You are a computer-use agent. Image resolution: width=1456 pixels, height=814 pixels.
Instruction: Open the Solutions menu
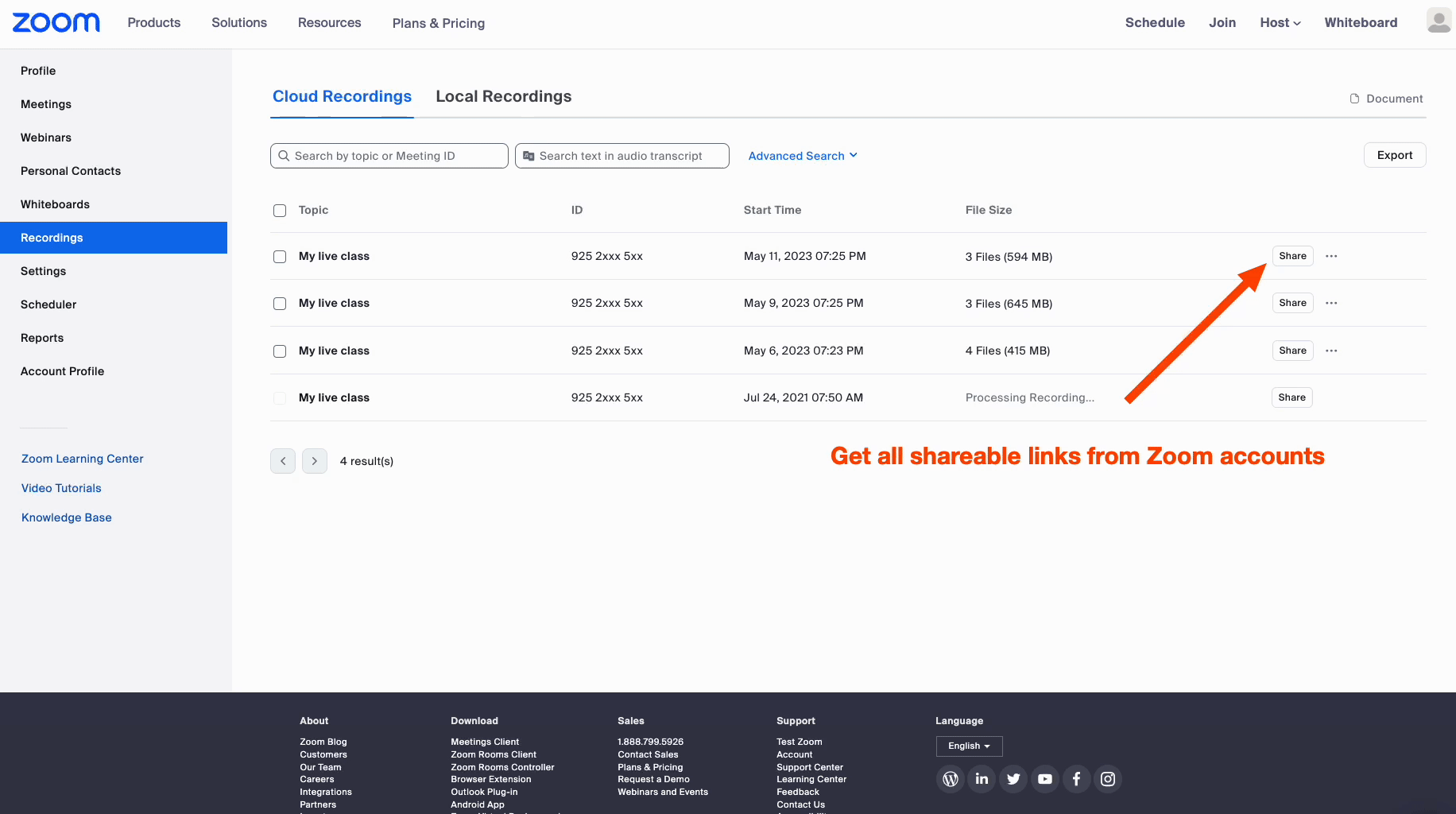(239, 23)
